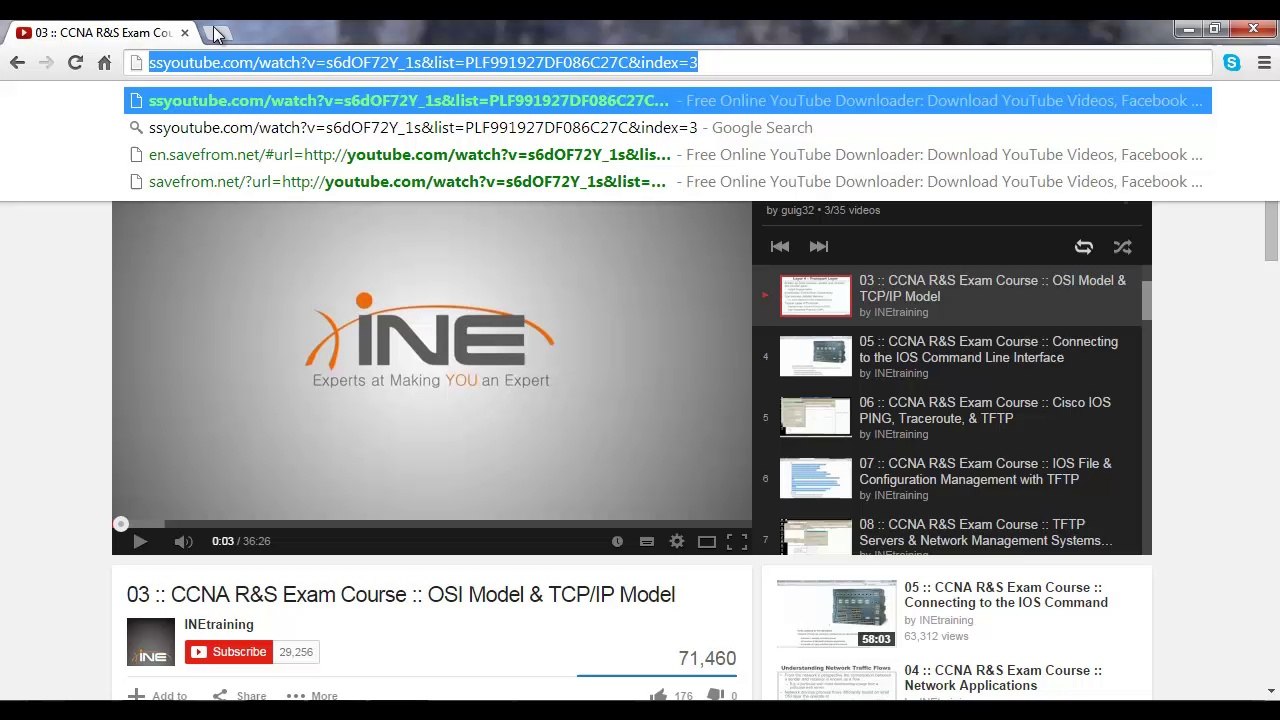The height and width of the screenshot is (720, 1280).
Task: Open a new browser tab
Action: pos(219,33)
